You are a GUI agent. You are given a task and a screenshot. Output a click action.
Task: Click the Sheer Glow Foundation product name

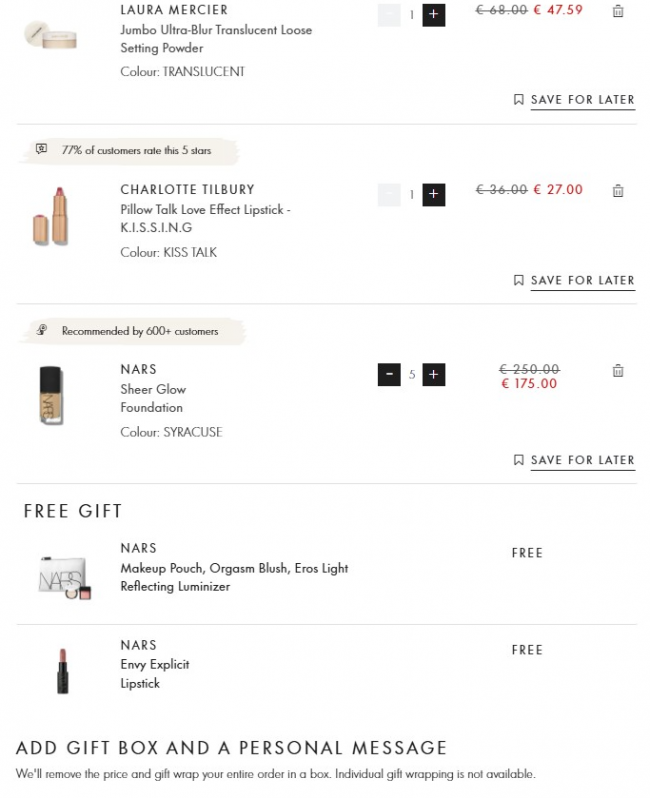coord(153,398)
